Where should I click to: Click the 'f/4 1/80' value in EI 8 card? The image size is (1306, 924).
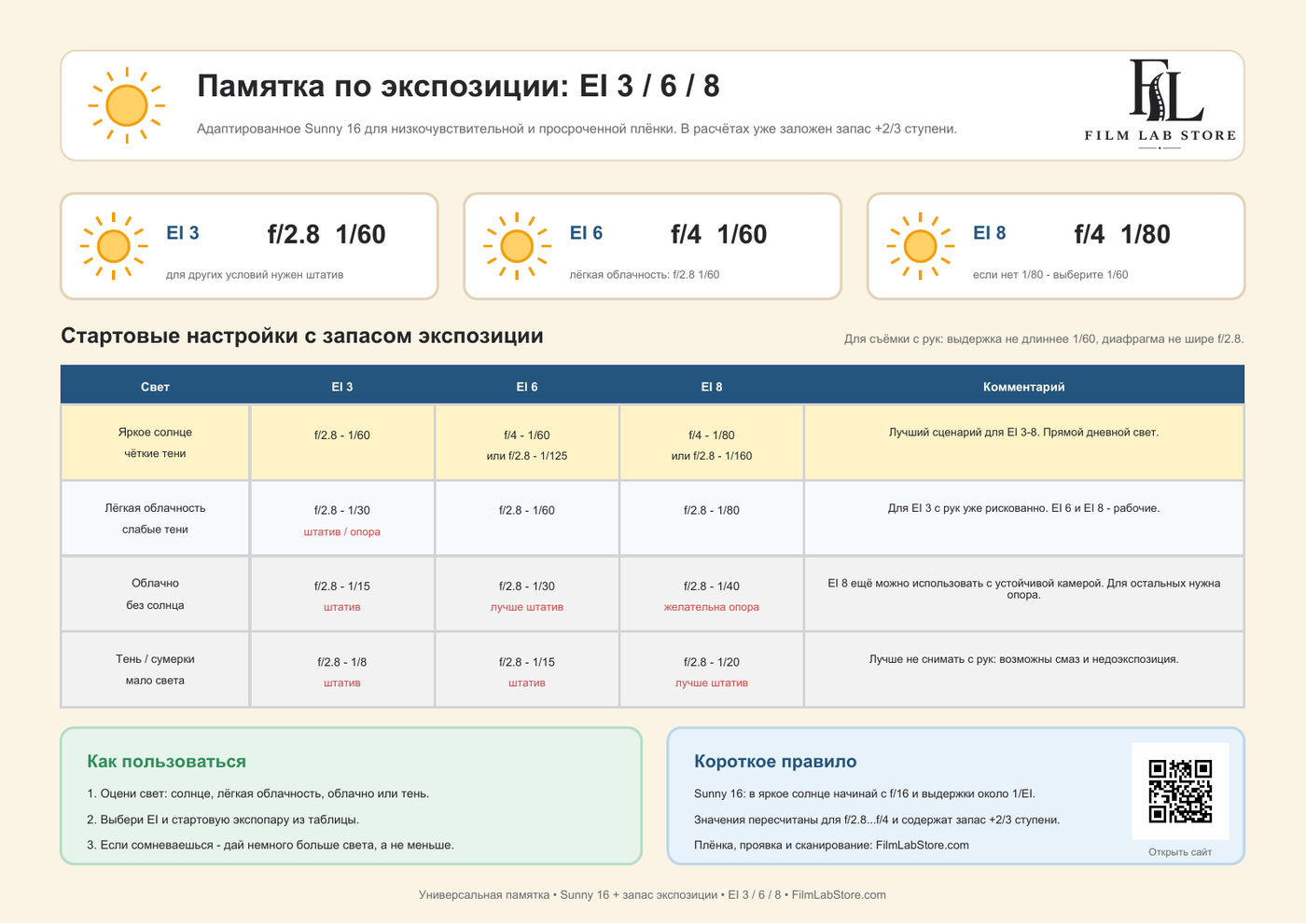coord(1121,234)
